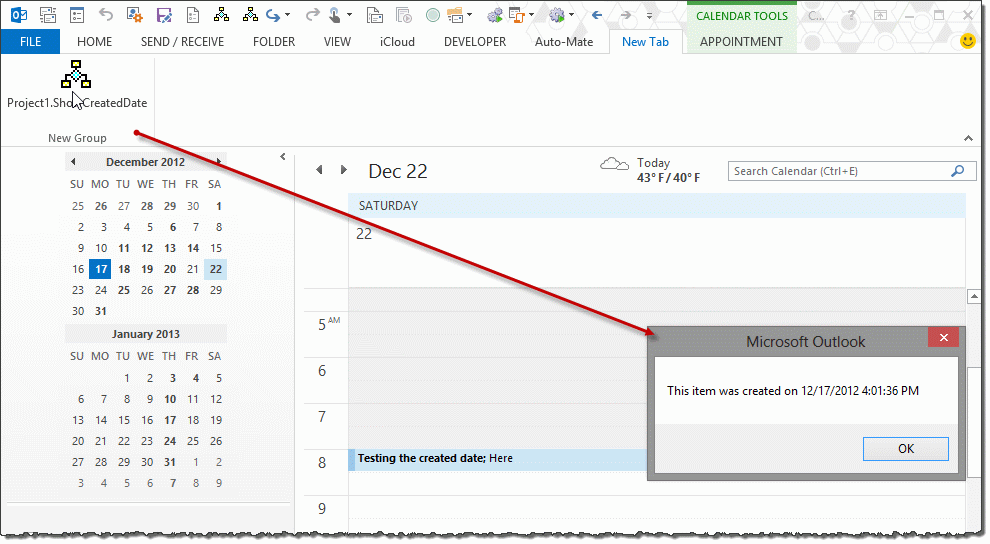
Task: Open dropdown next to Touch mode icon
Action: click(349, 15)
